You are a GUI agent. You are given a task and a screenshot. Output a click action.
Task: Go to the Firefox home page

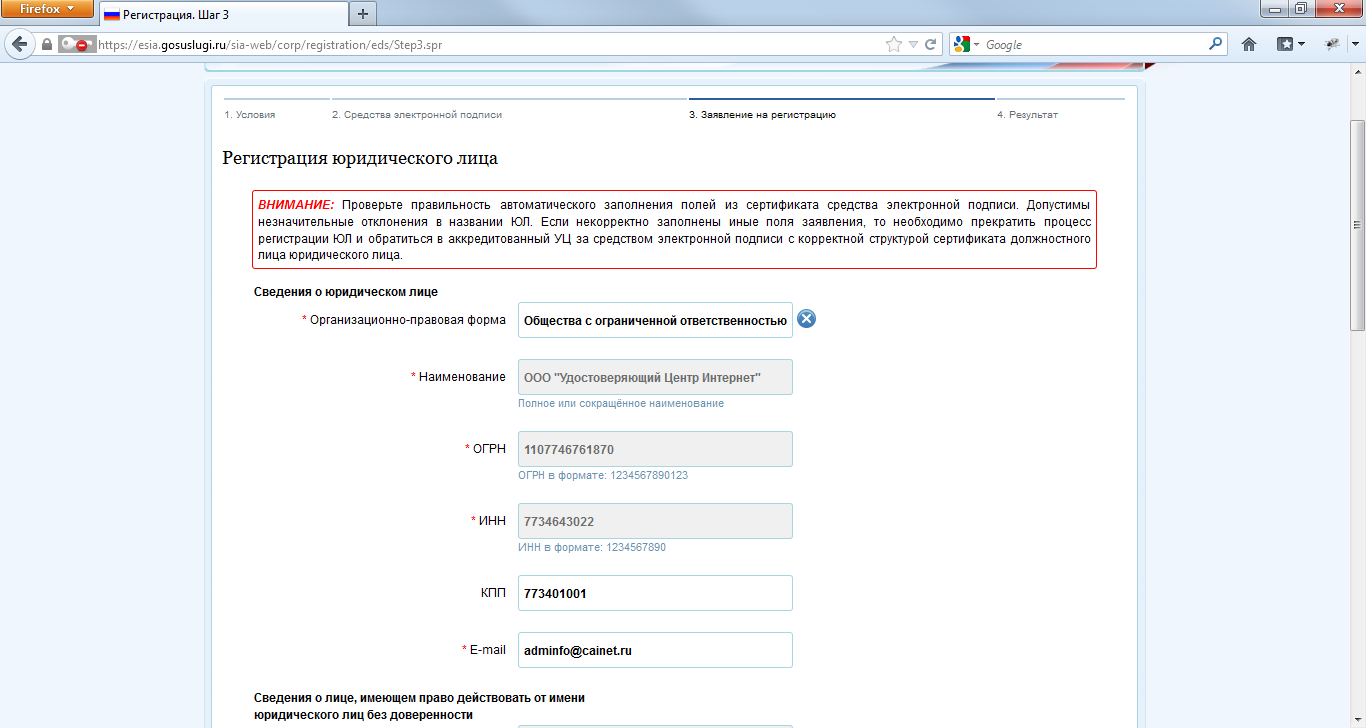click(1248, 45)
